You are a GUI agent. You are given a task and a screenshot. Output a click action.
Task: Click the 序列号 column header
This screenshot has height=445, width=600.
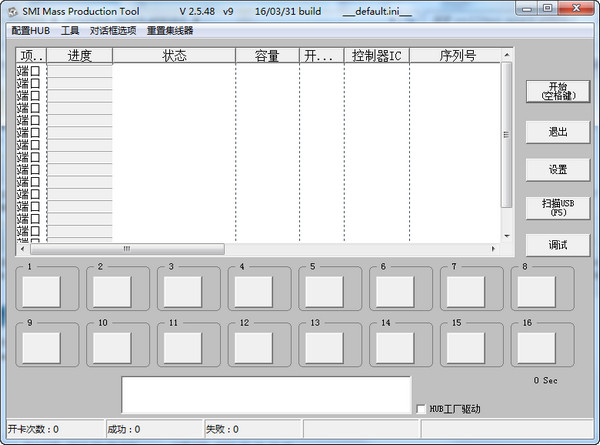click(457, 56)
